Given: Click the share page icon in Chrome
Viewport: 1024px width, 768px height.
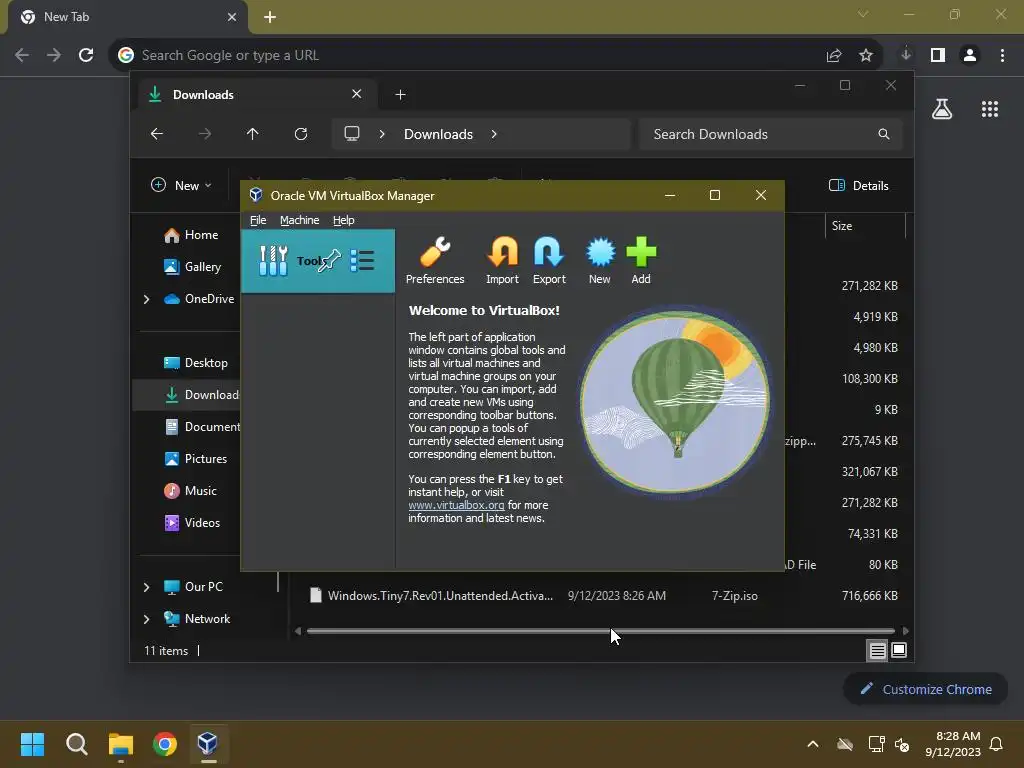Looking at the screenshot, I should click(x=834, y=56).
